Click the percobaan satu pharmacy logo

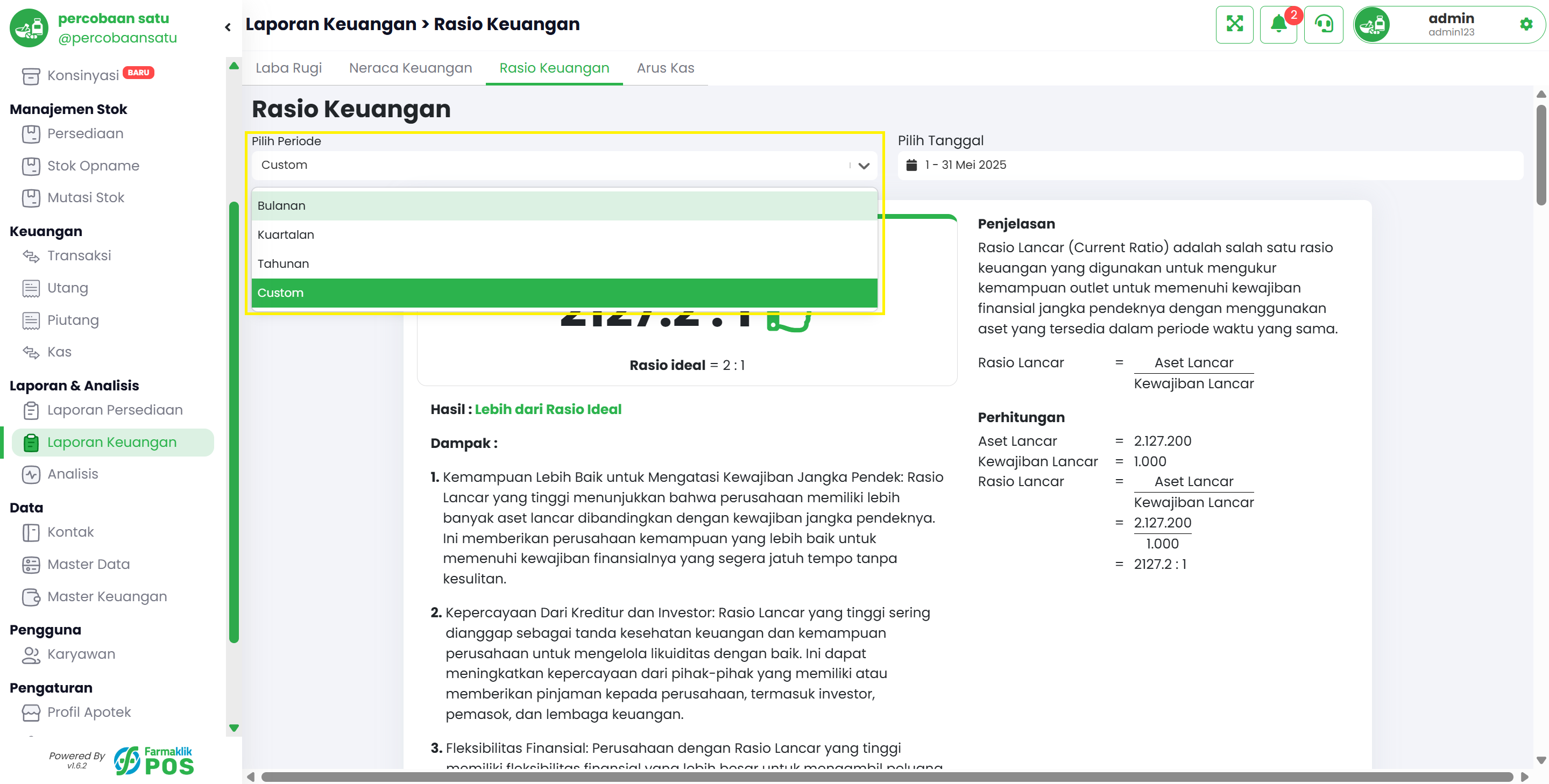(29, 27)
